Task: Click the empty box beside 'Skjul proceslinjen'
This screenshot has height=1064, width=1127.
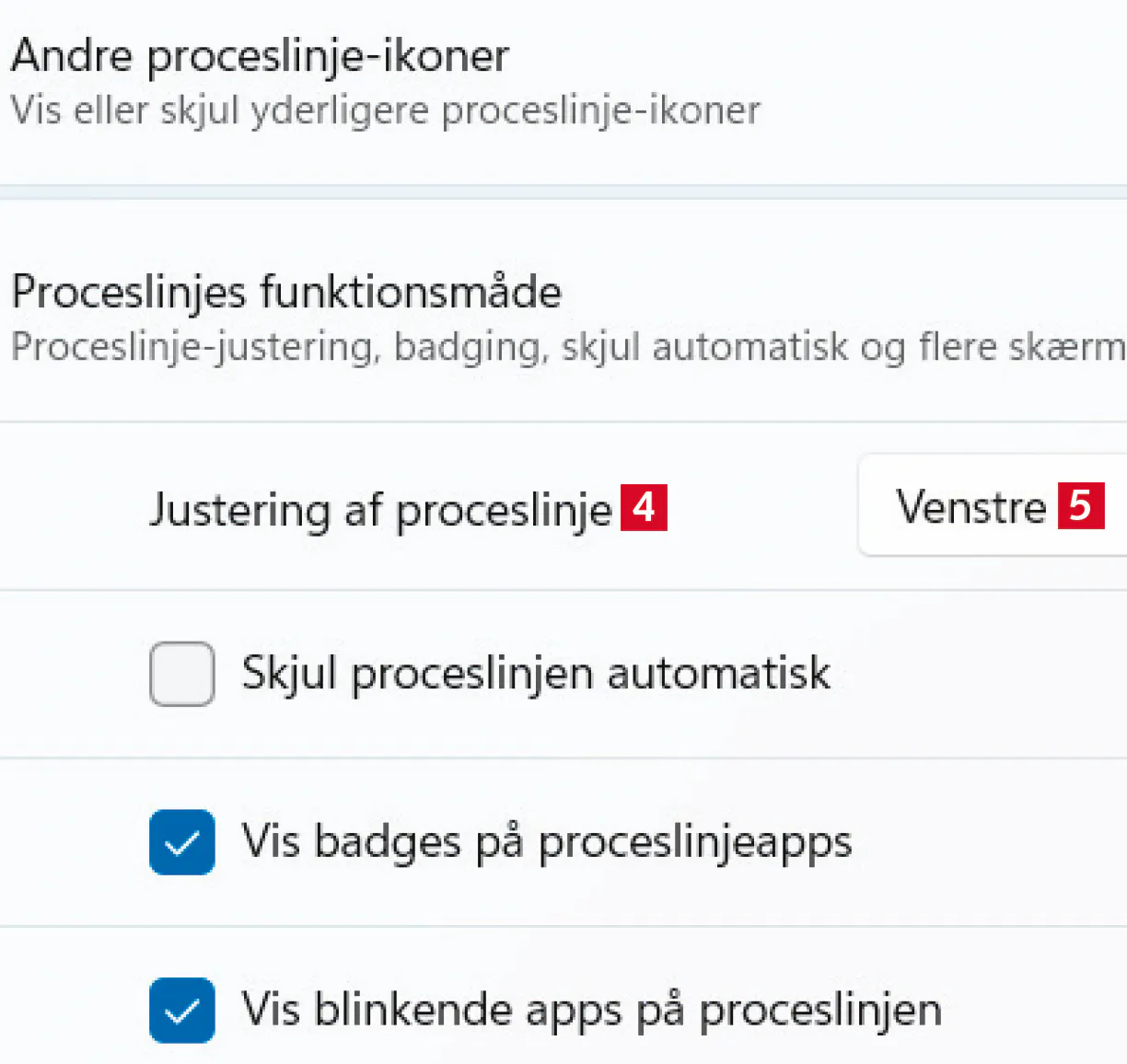Action: (x=182, y=674)
